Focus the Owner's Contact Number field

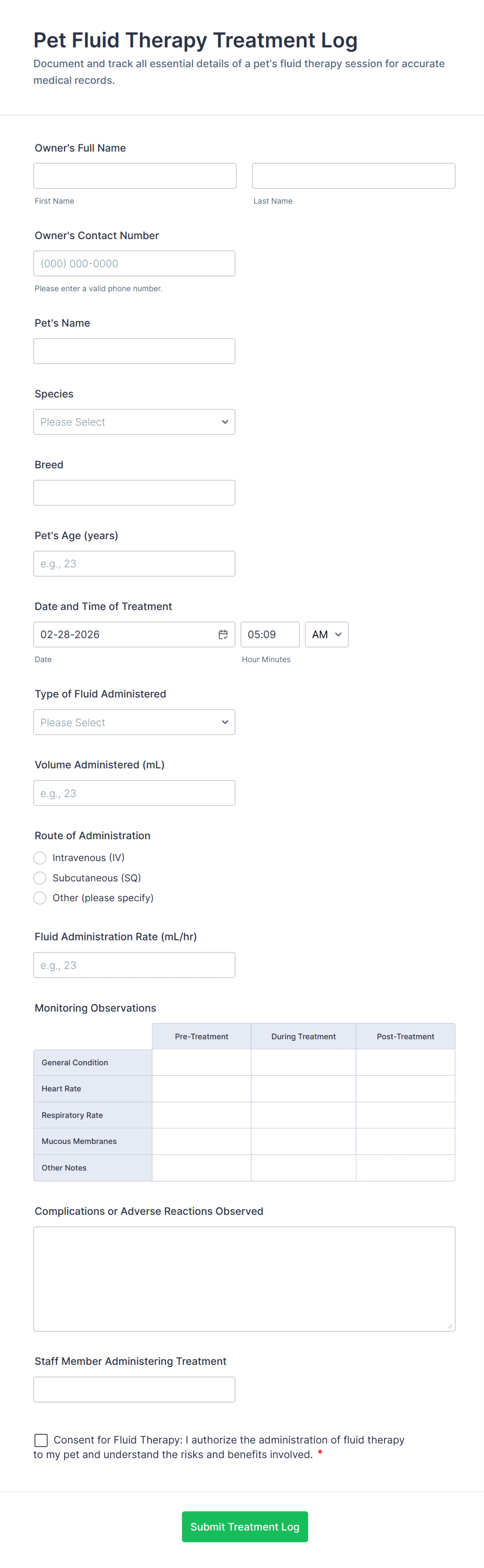pyautogui.click(x=134, y=264)
